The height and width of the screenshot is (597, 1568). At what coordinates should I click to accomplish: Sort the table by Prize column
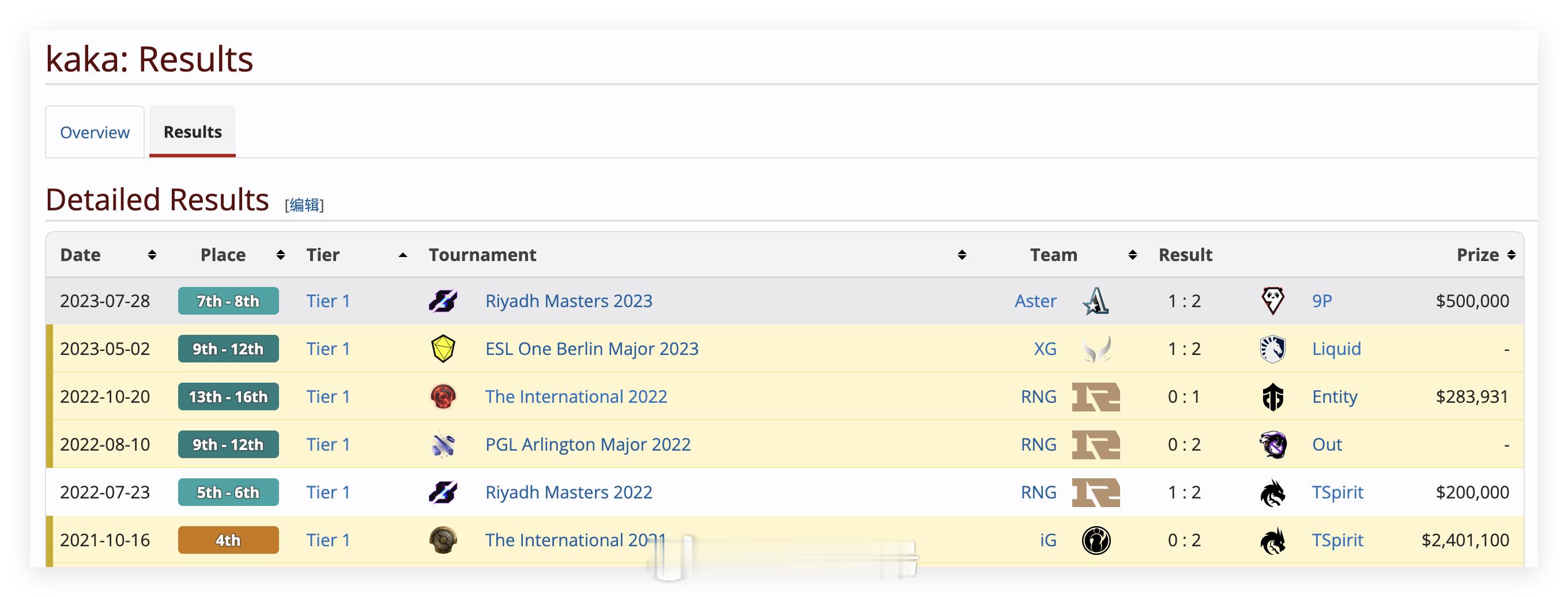1512,255
